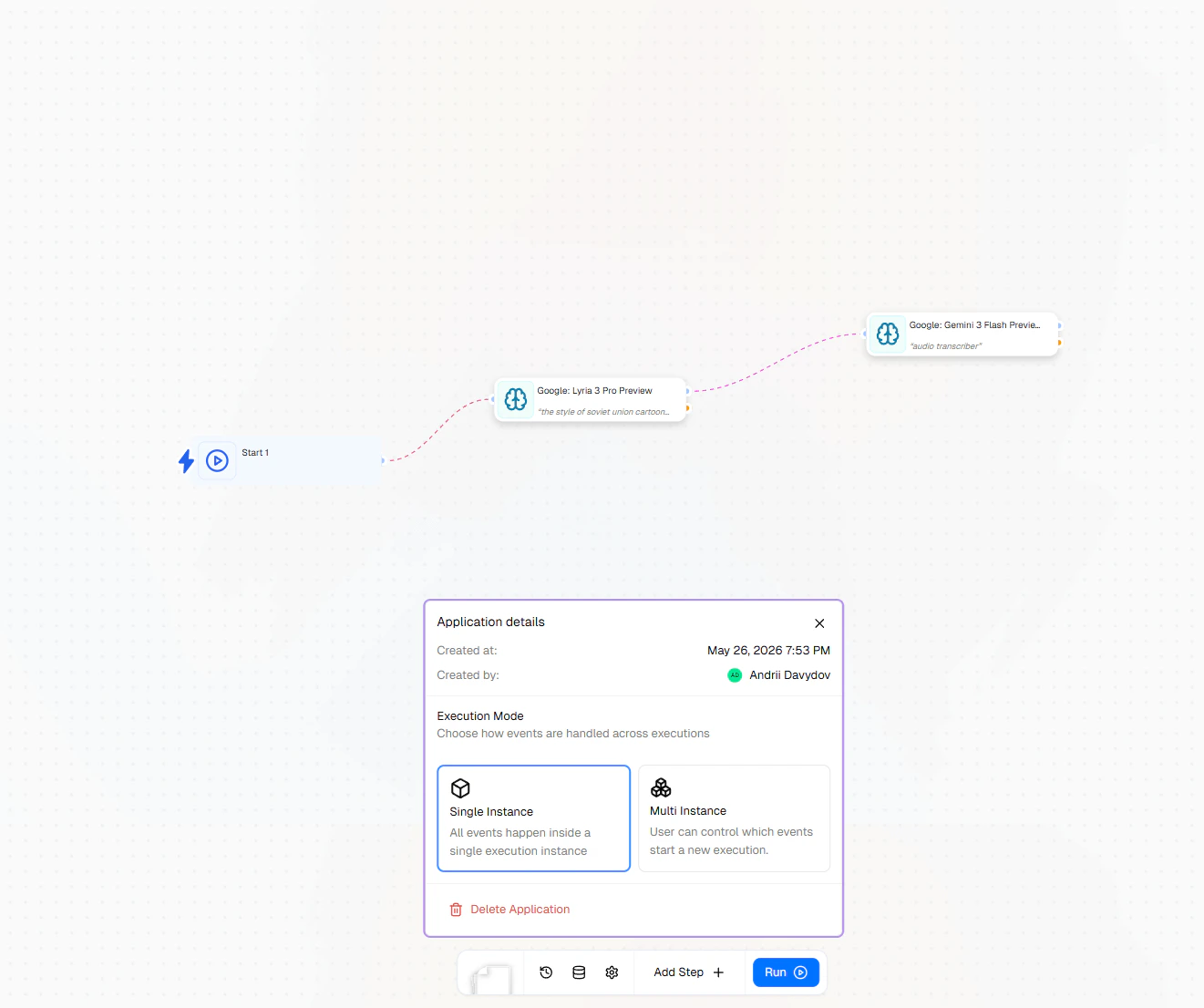Click the Add Step button
Image resolution: width=1204 pixels, height=1008 pixels.
pyautogui.click(x=689, y=972)
